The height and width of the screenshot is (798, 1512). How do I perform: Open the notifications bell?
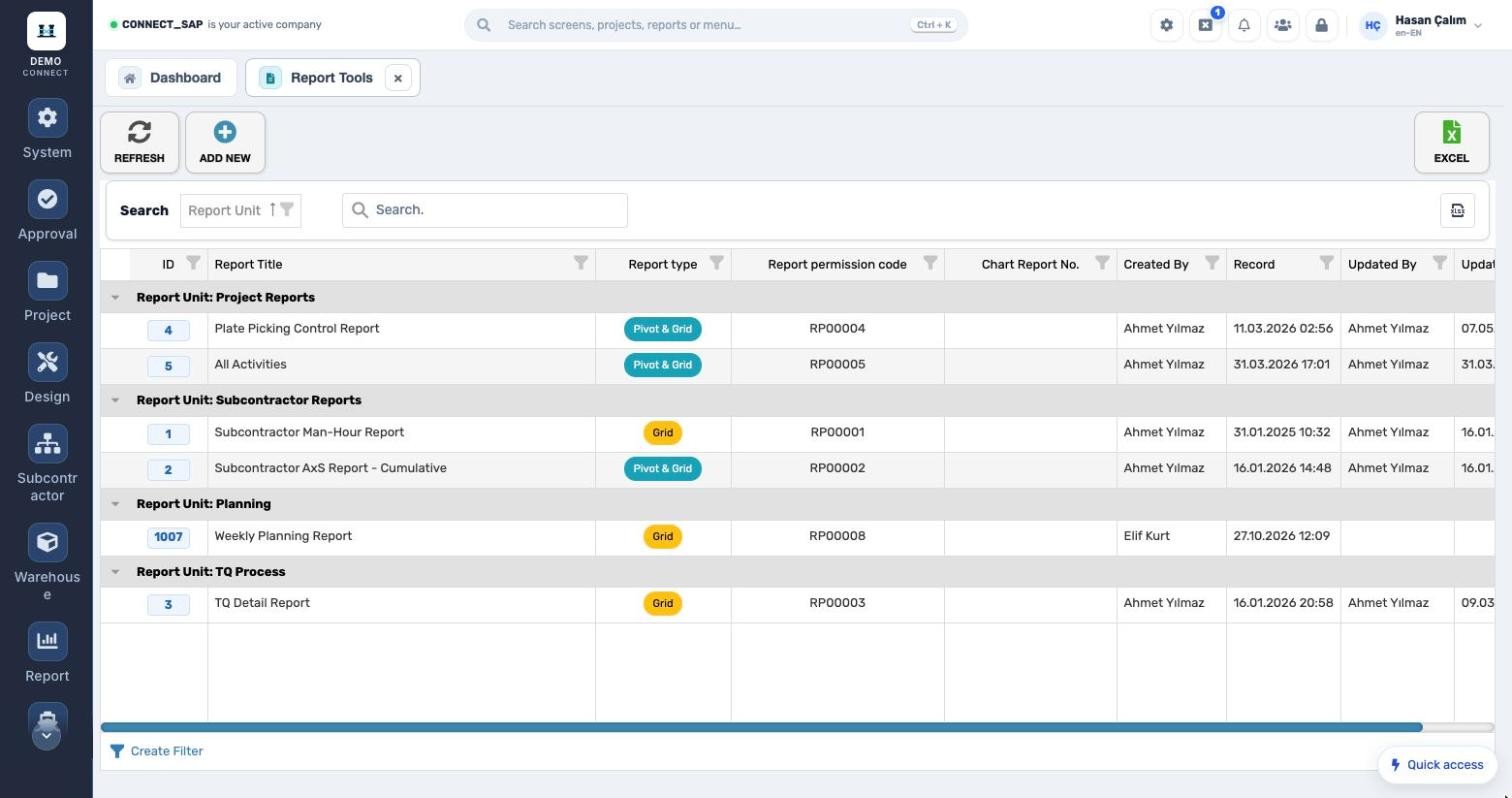tap(1244, 25)
